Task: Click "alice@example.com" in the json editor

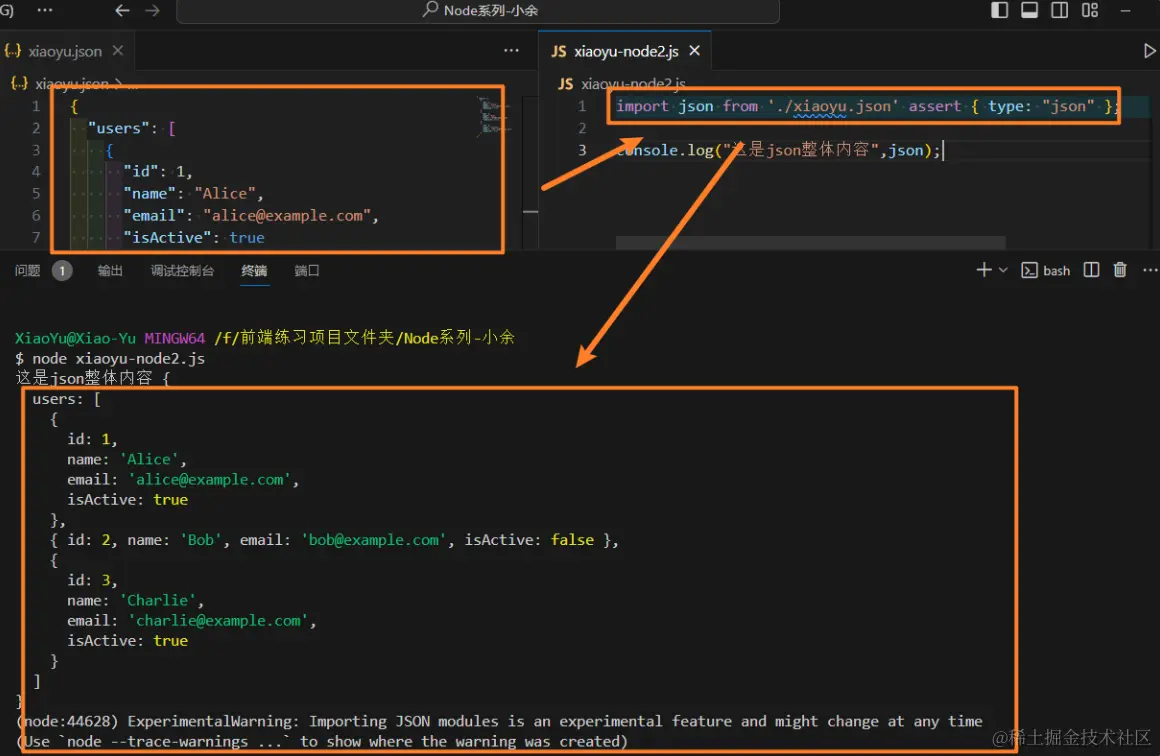Action: click(x=287, y=215)
